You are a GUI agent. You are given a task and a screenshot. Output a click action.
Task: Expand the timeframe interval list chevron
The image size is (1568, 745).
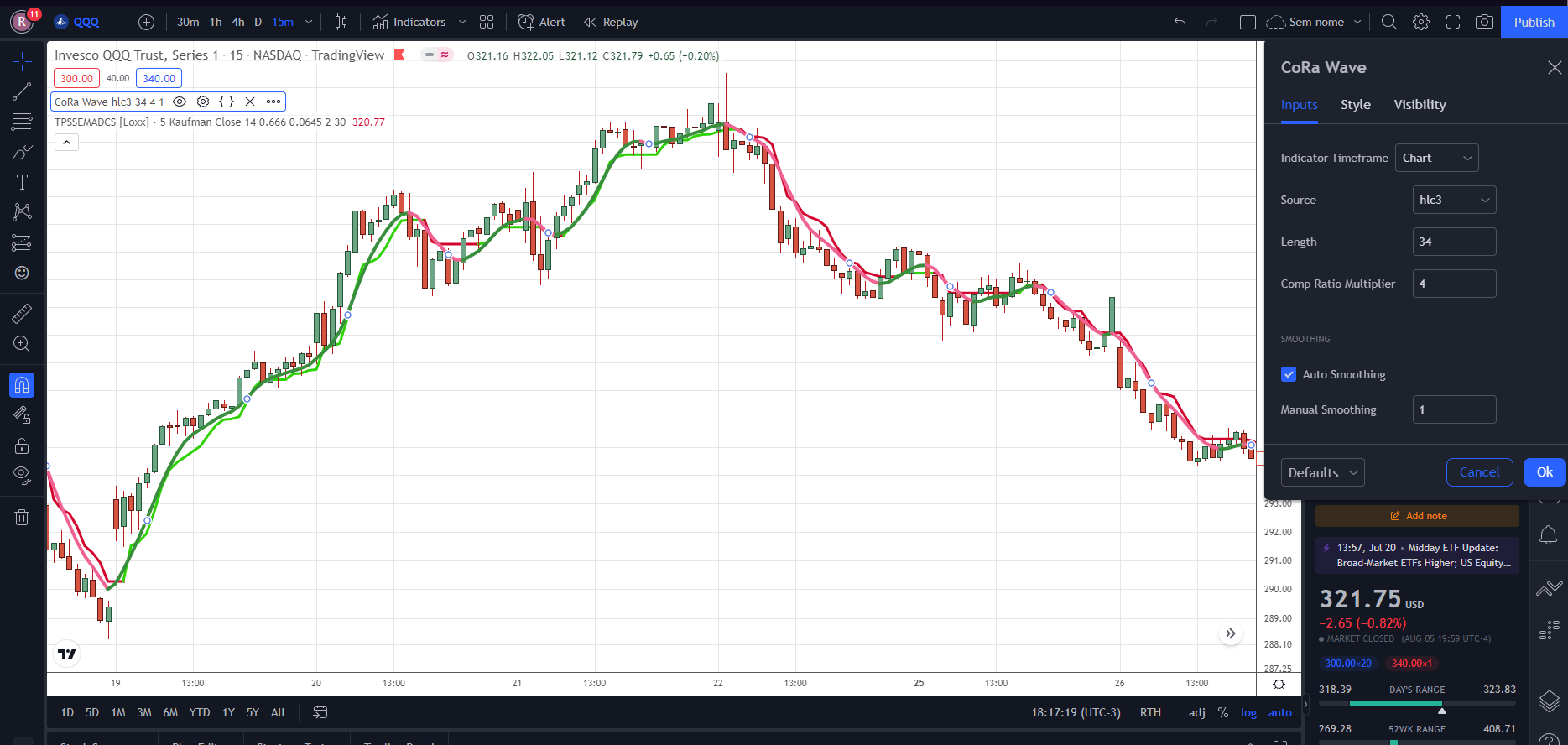(x=309, y=22)
